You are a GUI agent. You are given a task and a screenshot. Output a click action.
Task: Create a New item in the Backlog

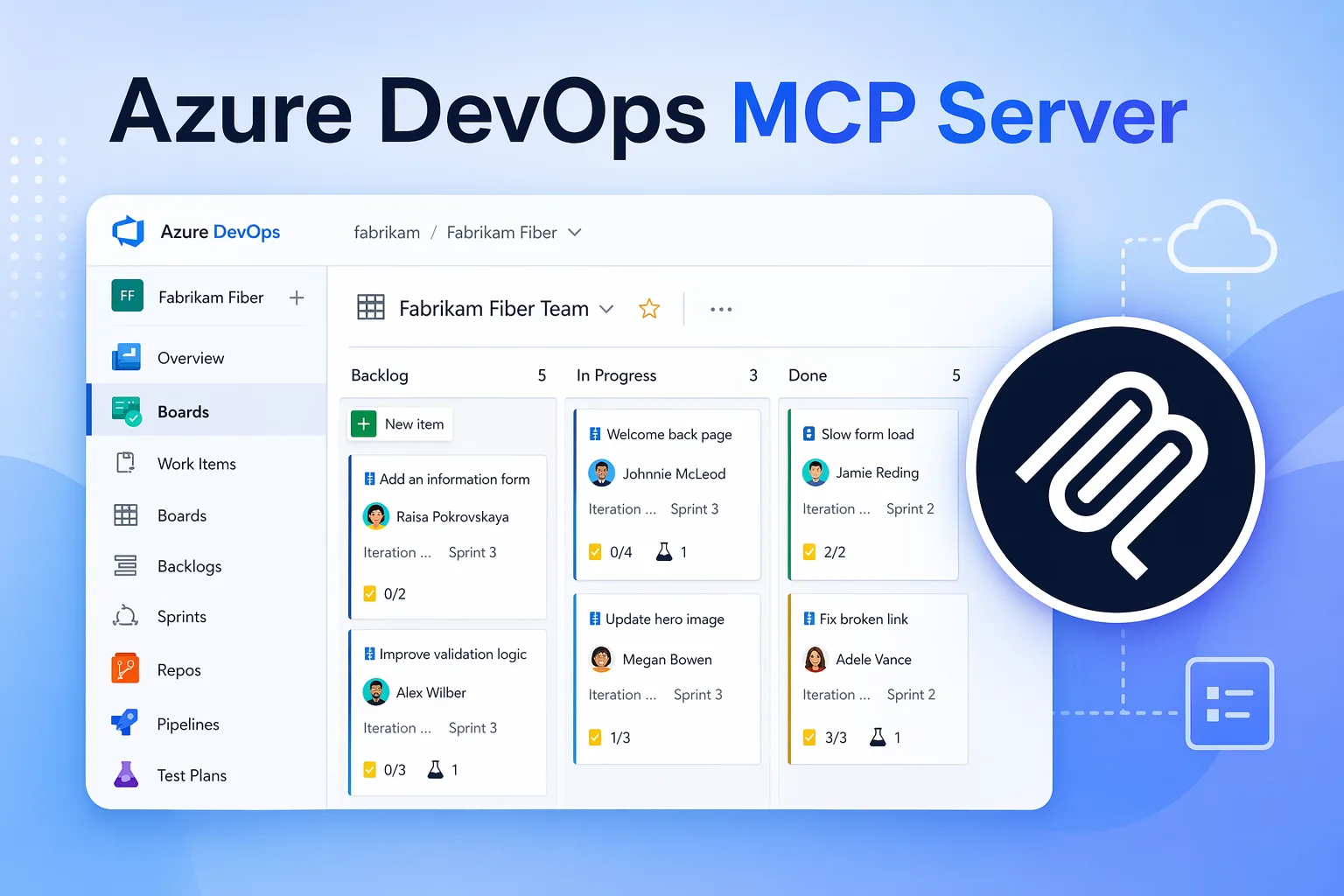click(x=399, y=423)
